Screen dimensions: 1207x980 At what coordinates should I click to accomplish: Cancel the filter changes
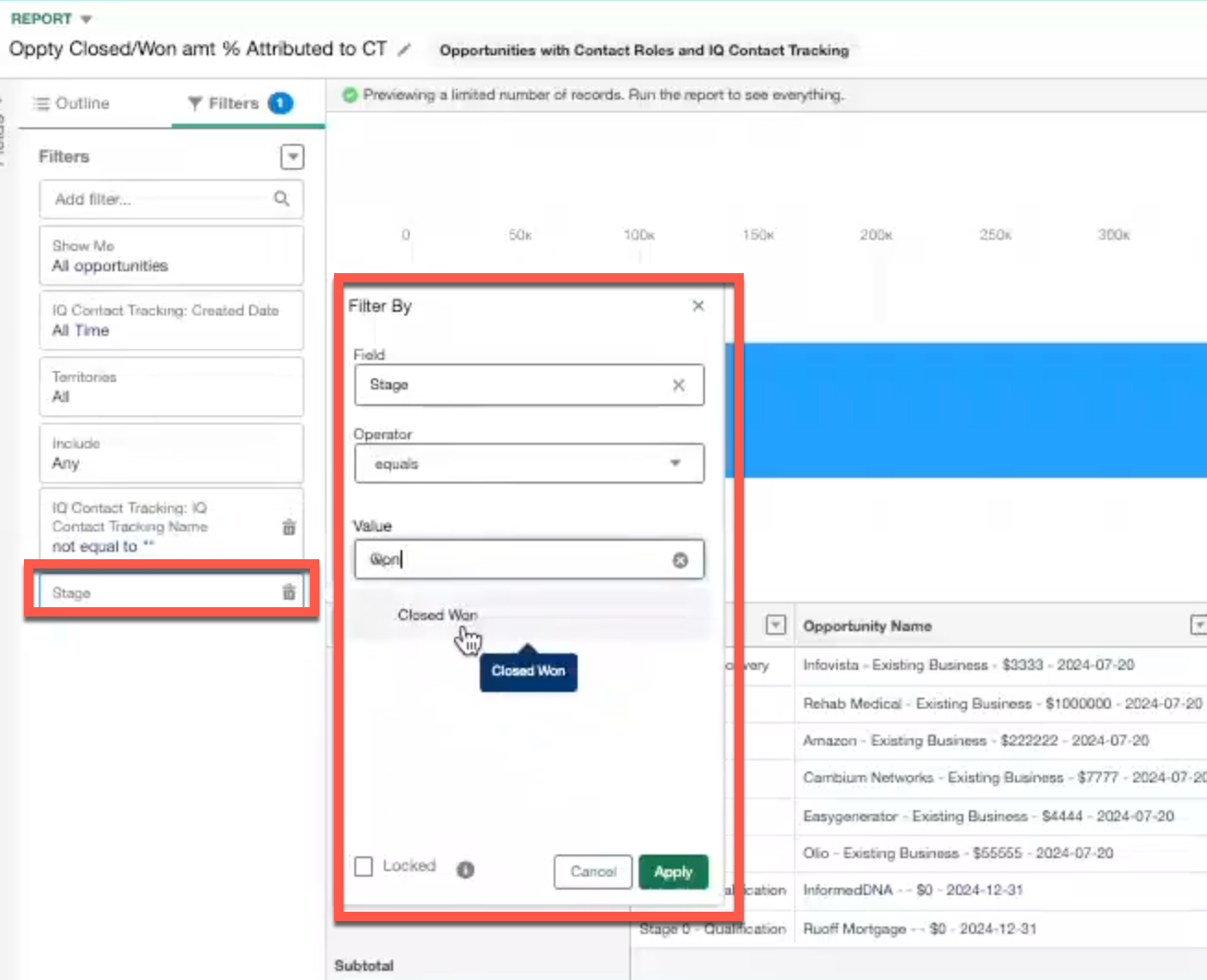coord(592,872)
